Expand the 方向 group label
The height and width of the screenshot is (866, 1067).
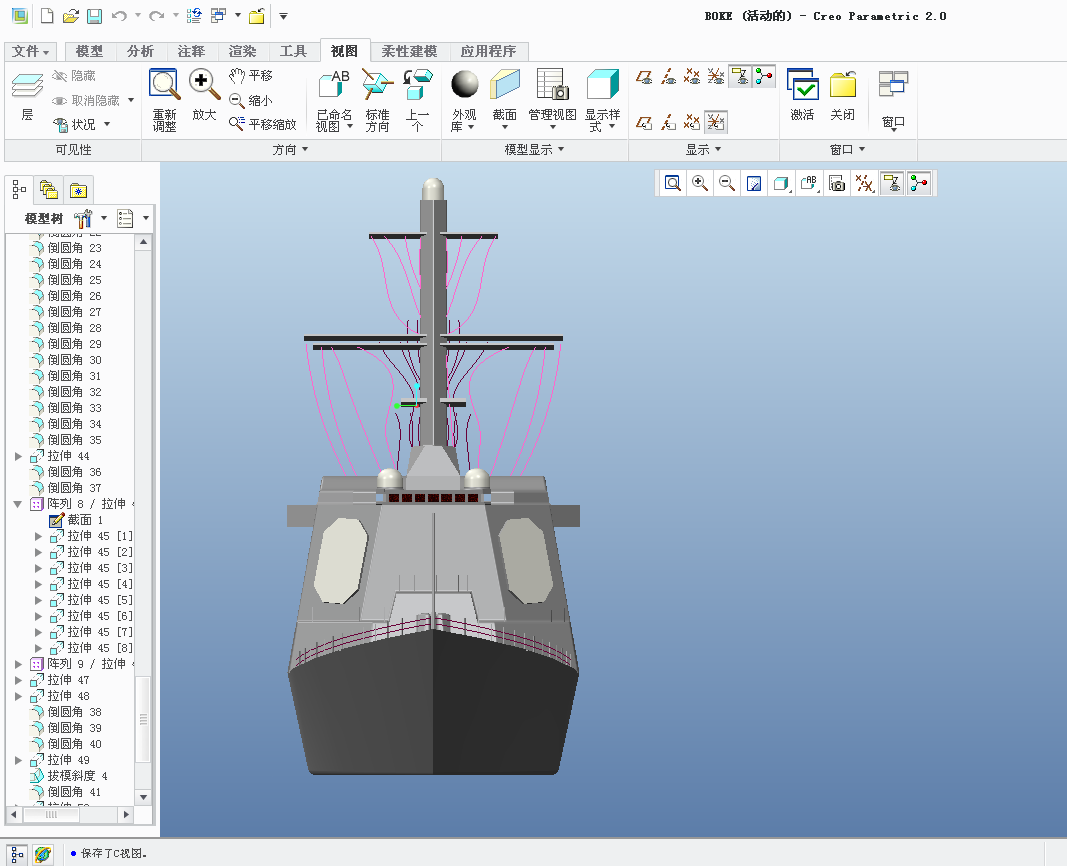[x=290, y=150]
